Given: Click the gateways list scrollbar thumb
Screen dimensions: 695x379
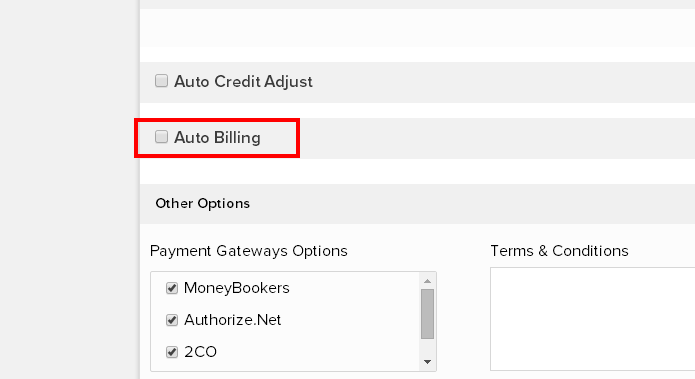Looking at the screenshot, I should pos(427,314).
